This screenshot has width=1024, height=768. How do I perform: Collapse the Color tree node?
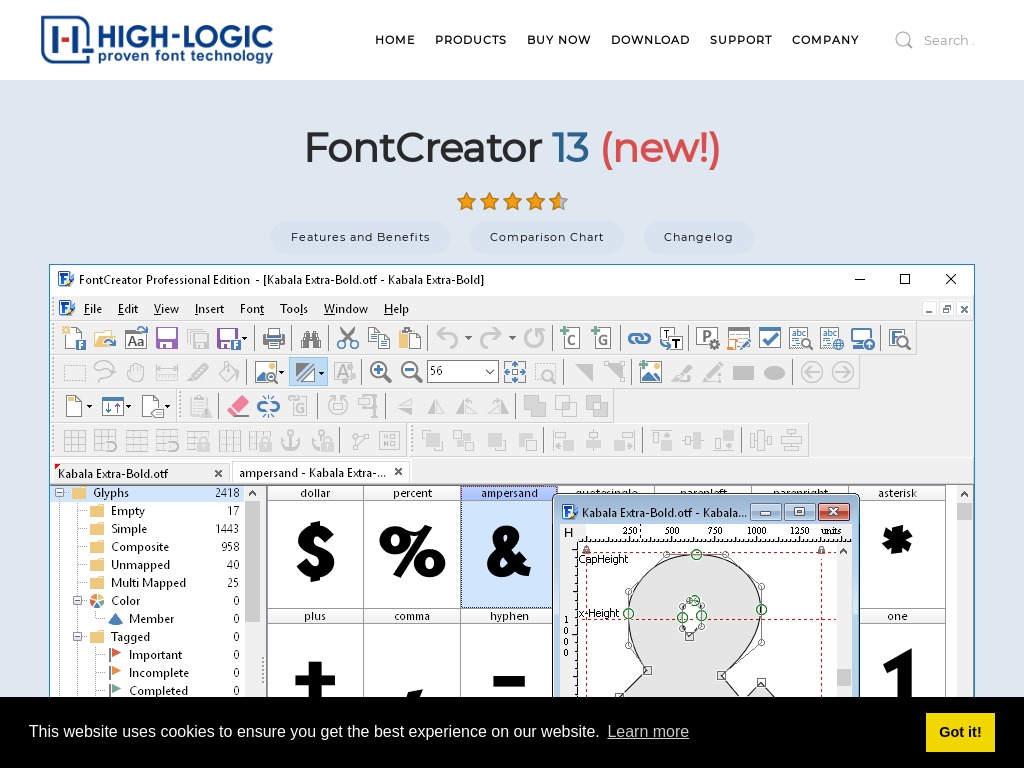pyautogui.click(x=77, y=601)
